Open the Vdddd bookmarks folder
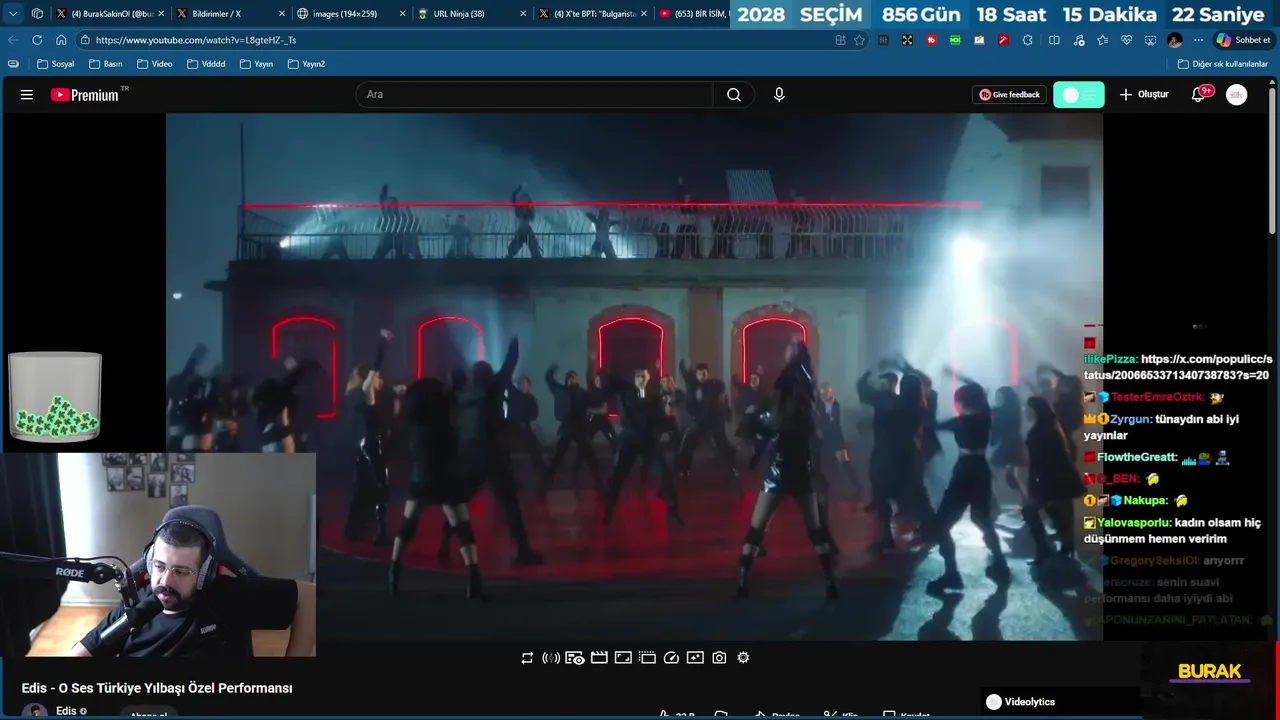The image size is (1280, 720). (x=205, y=64)
